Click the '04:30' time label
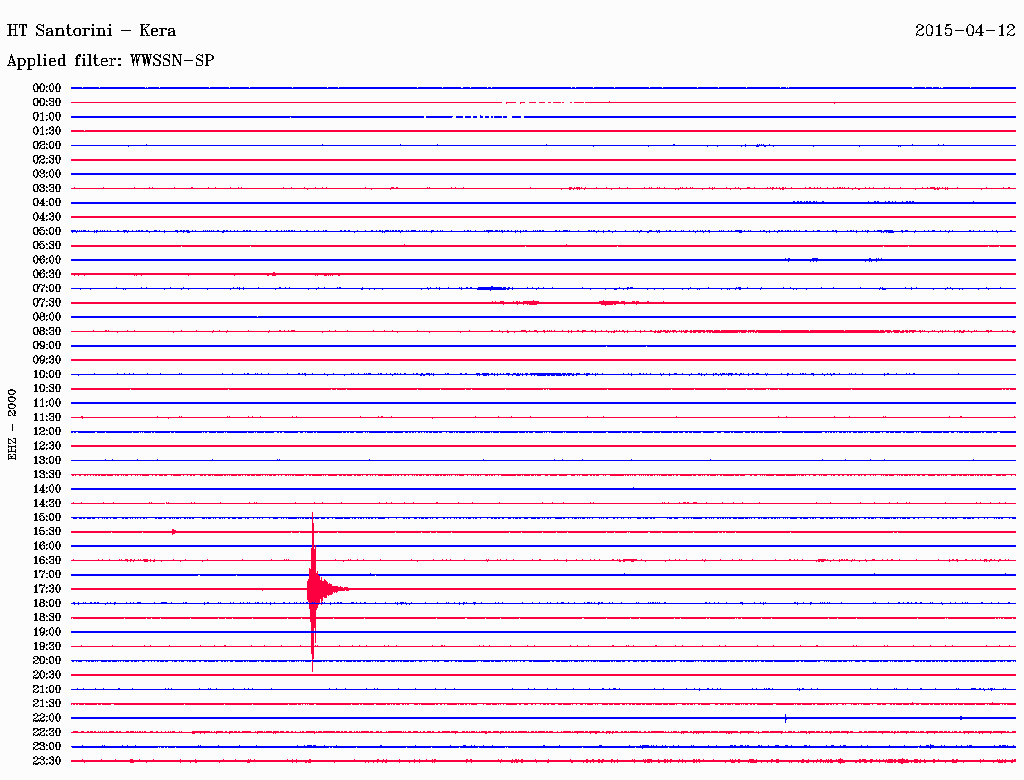 [47, 216]
